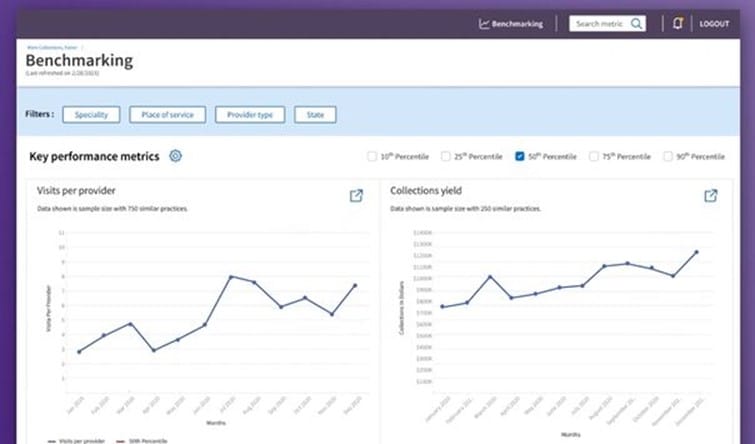
Task: Uncheck the 50th Percentile checkbox
Action: 520,157
